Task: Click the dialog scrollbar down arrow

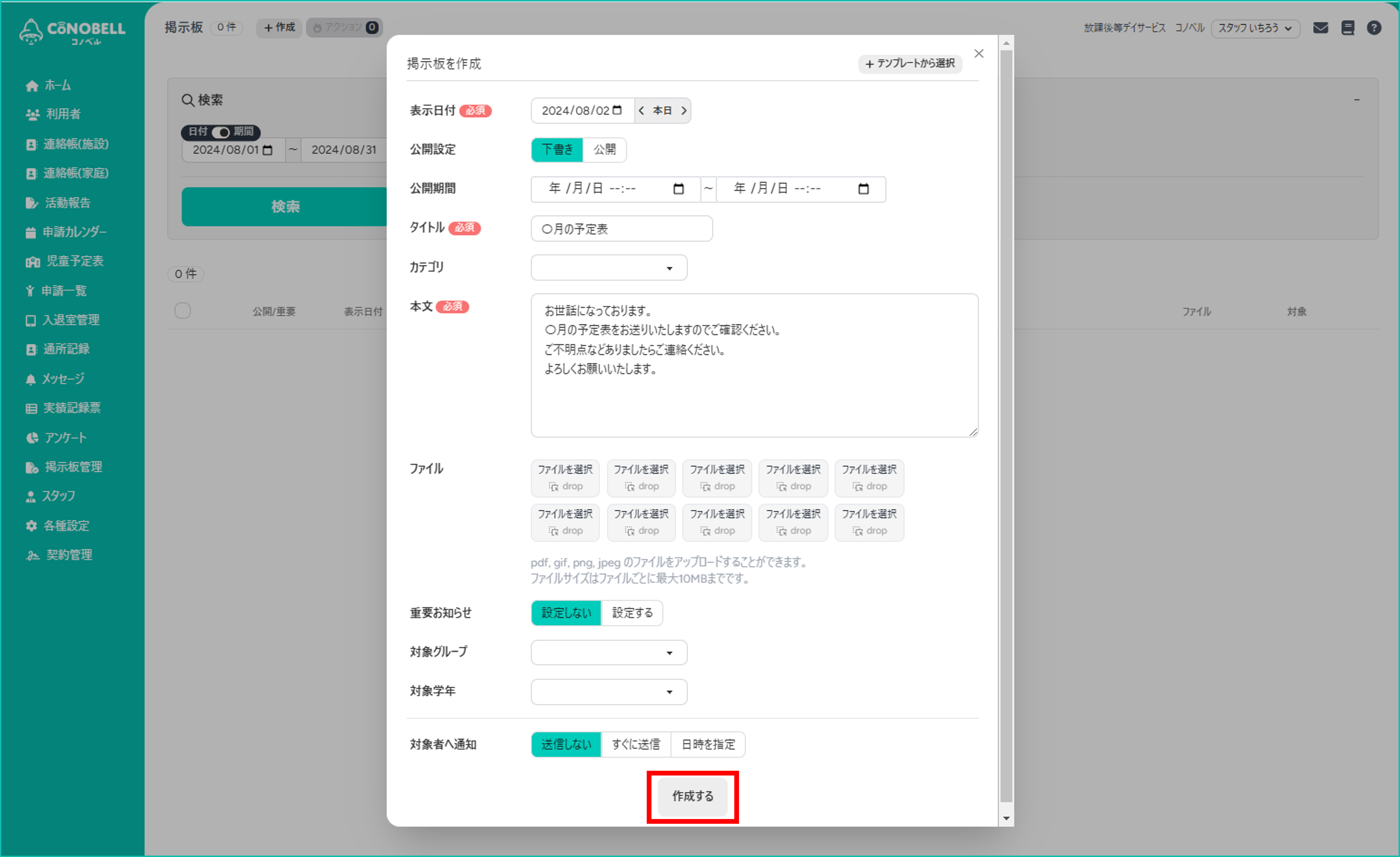Action: [1006, 818]
